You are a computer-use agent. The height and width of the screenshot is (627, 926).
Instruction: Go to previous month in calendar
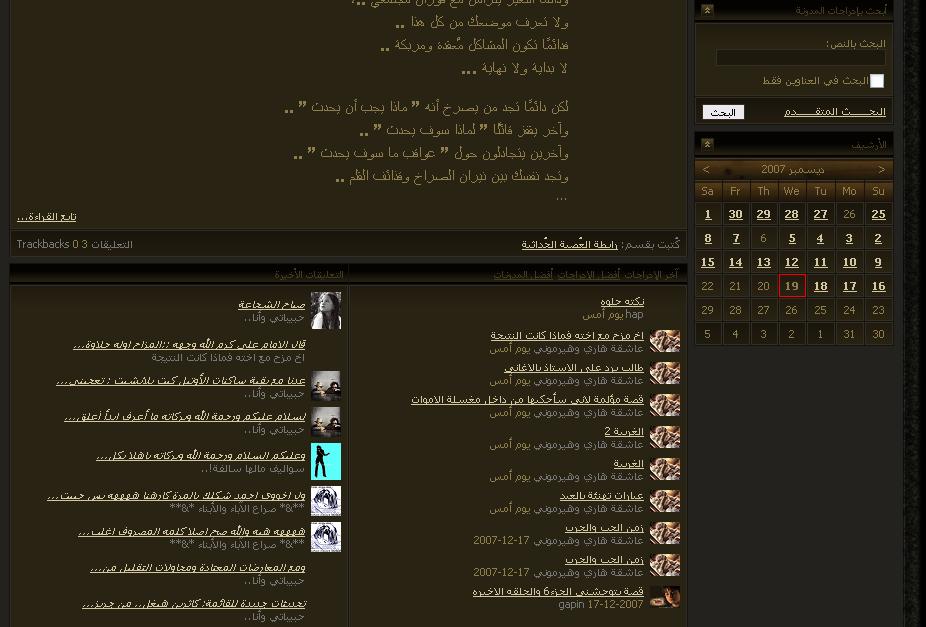tap(881, 170)
